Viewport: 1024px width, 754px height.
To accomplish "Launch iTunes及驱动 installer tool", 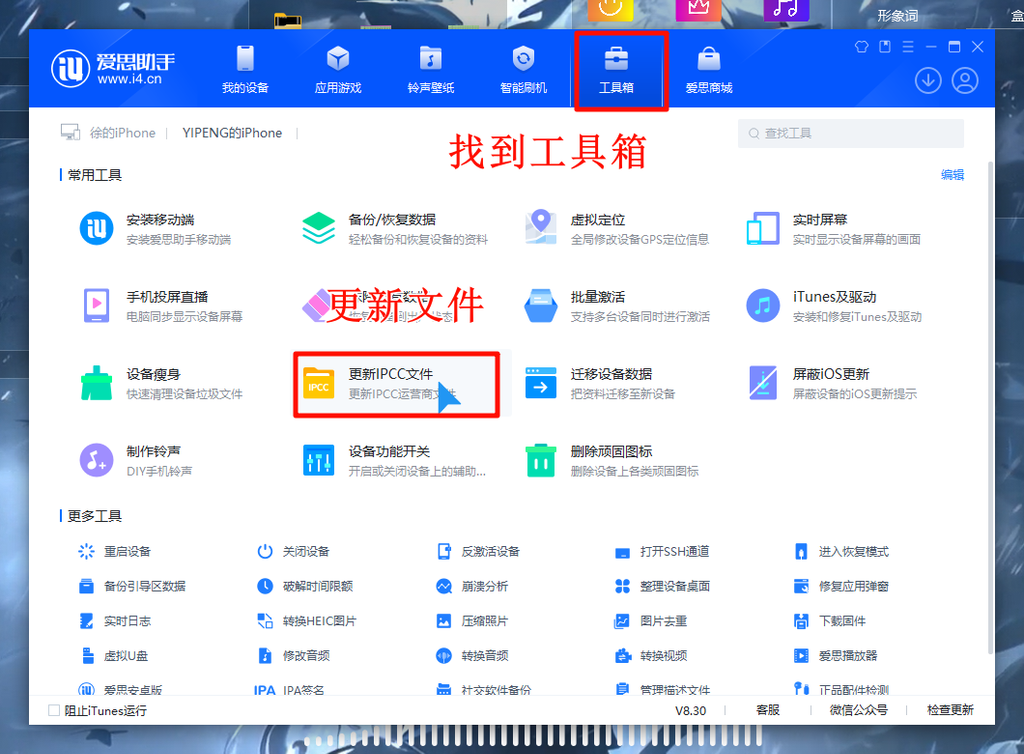I will click(833, 306).
